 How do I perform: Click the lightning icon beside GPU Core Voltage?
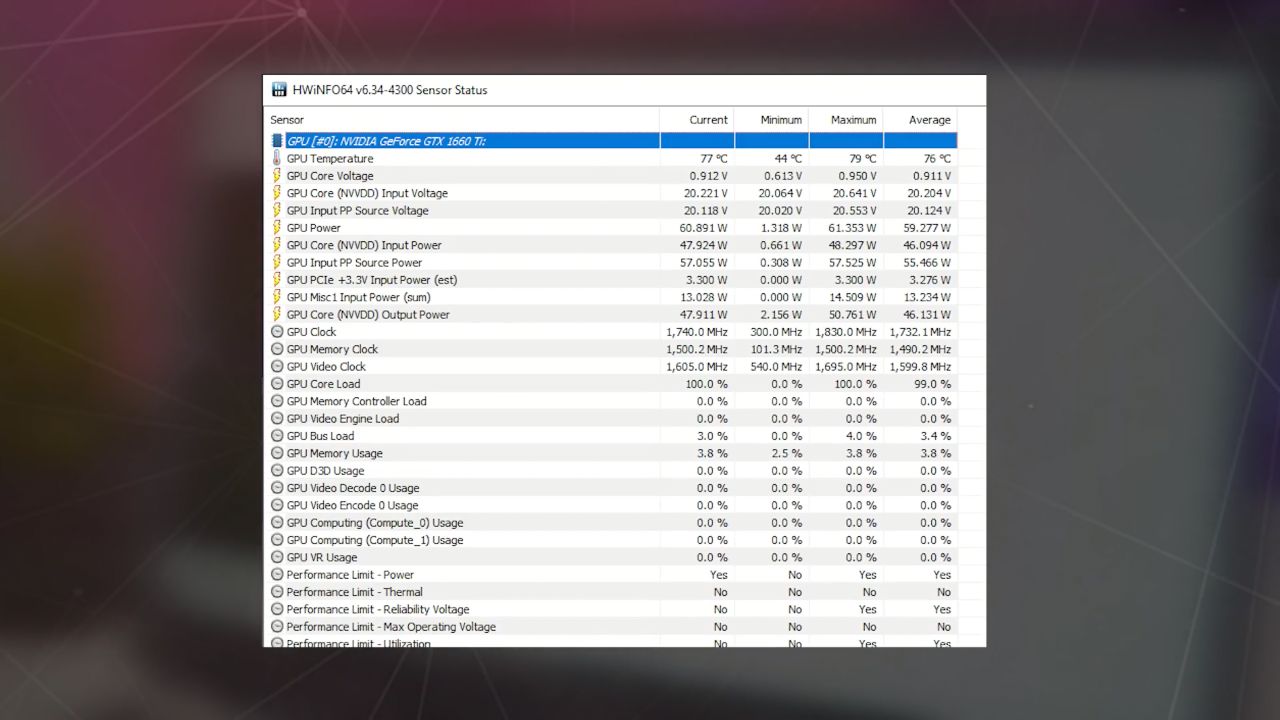[277, 176]
